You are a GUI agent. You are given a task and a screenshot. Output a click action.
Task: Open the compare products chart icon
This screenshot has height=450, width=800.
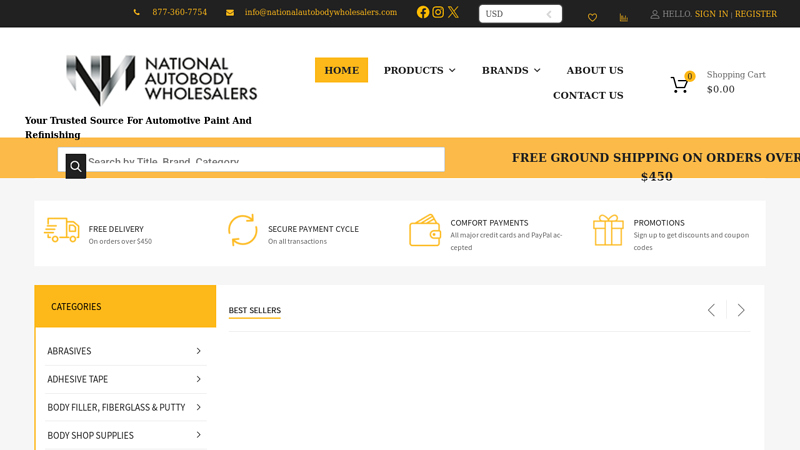(x=623, y=18)
